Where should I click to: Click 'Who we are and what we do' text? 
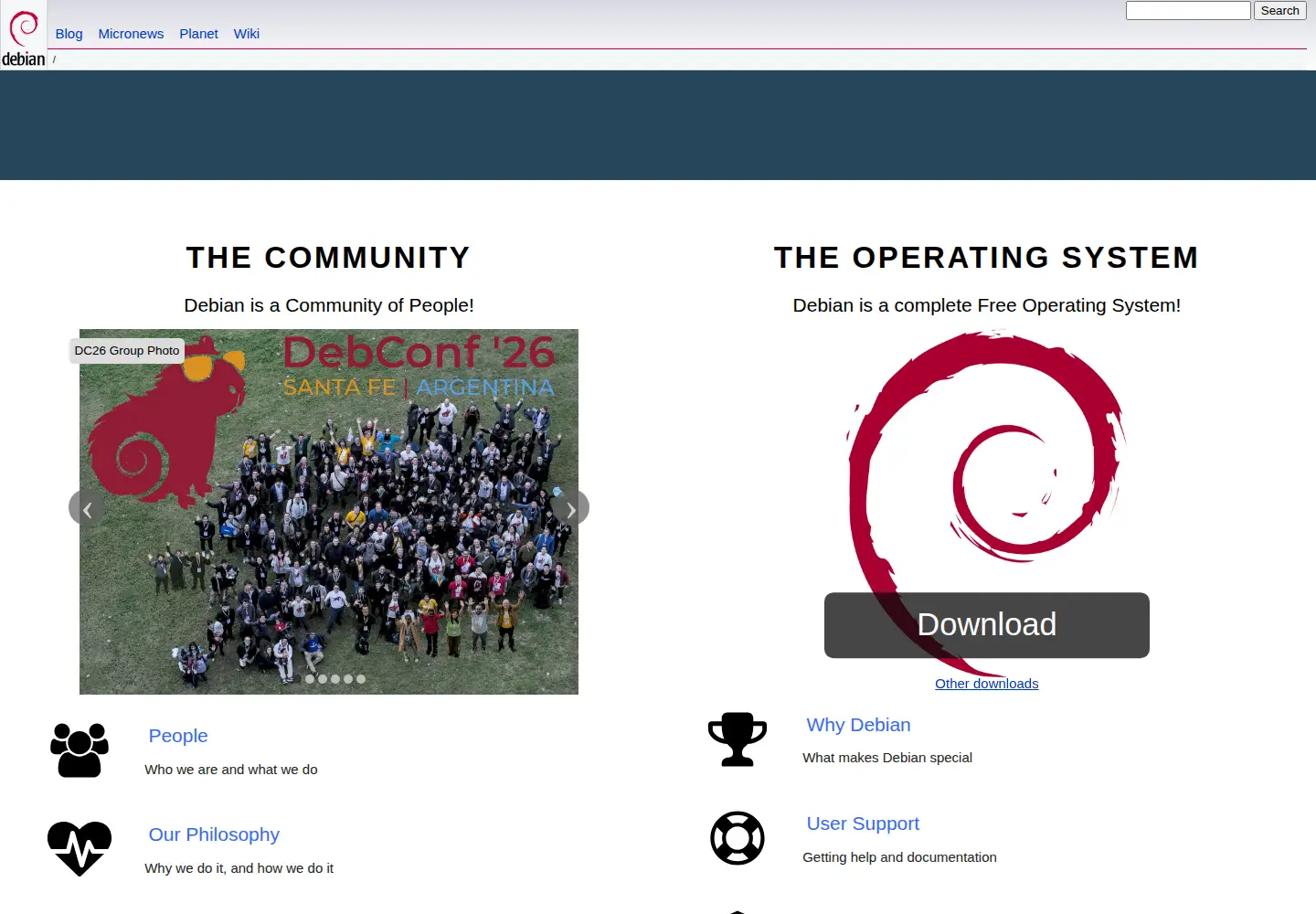click(x=231, y=770)
